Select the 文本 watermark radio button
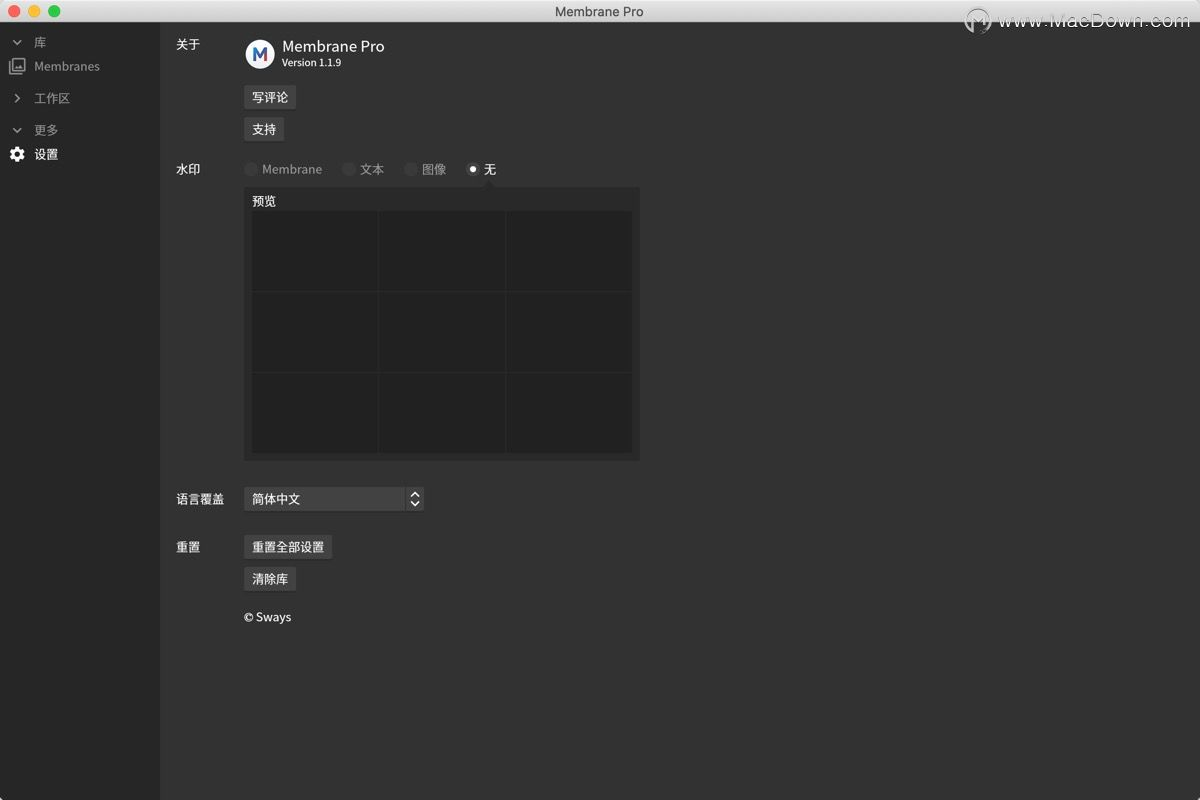1200x800 pixels. (x=349, y=169)
